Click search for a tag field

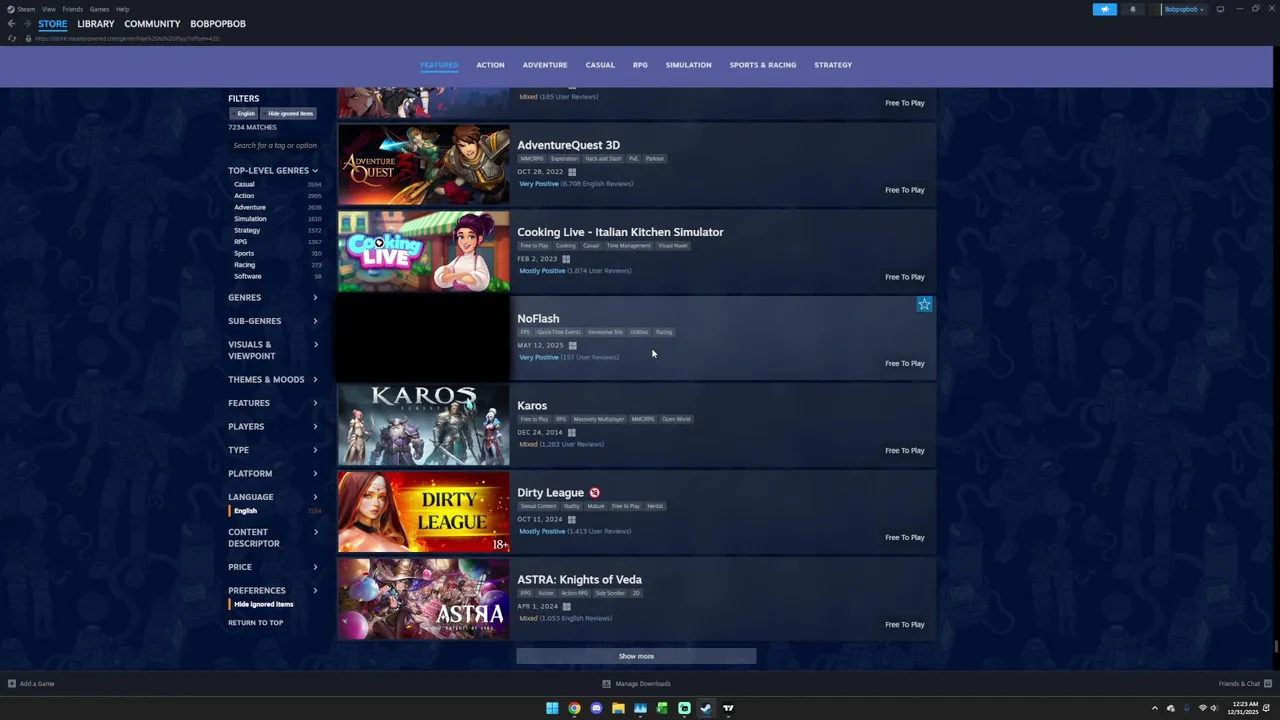[275, 146]
